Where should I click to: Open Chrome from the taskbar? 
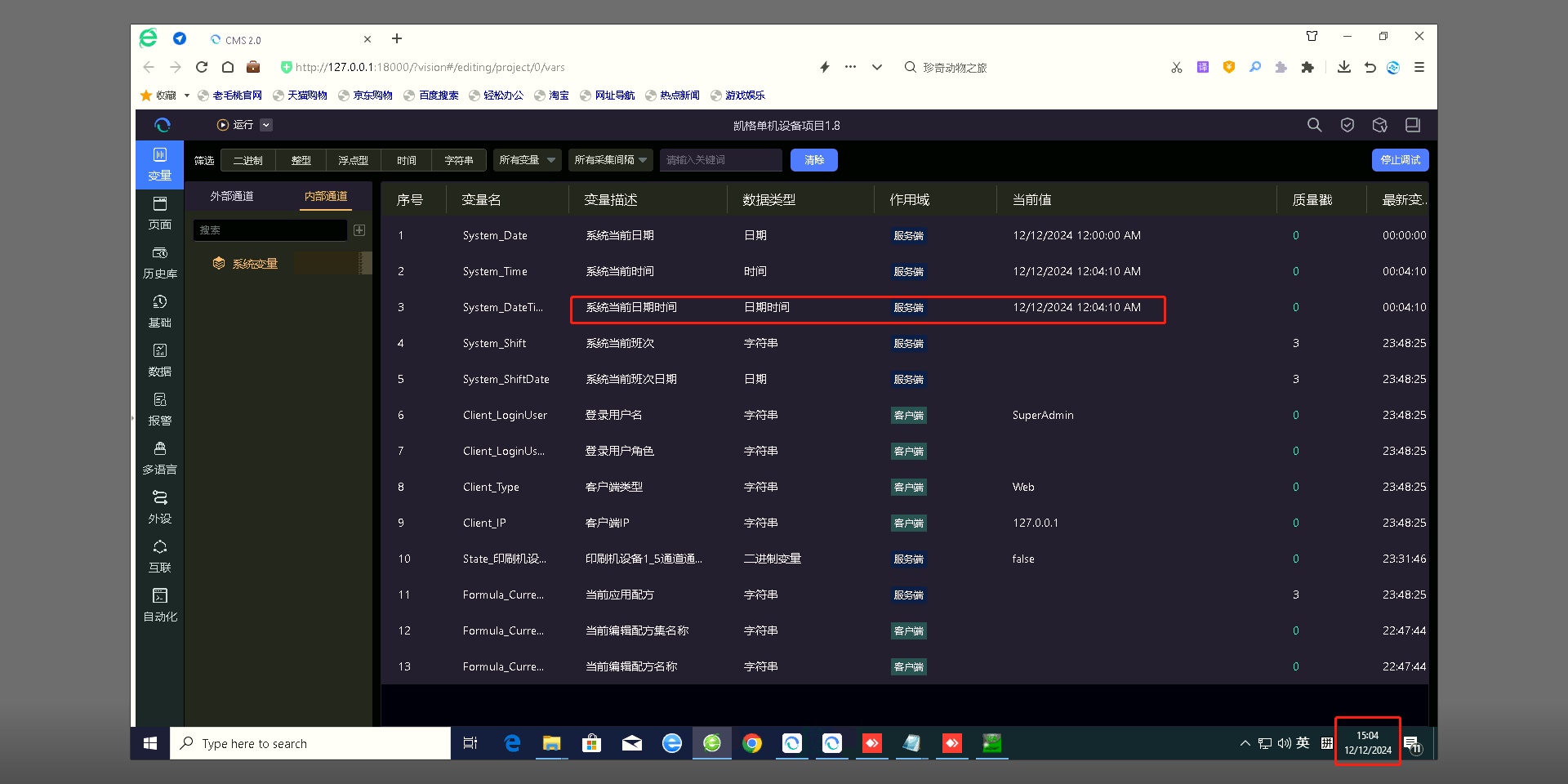pyautogui.click(x=752, y=743)
